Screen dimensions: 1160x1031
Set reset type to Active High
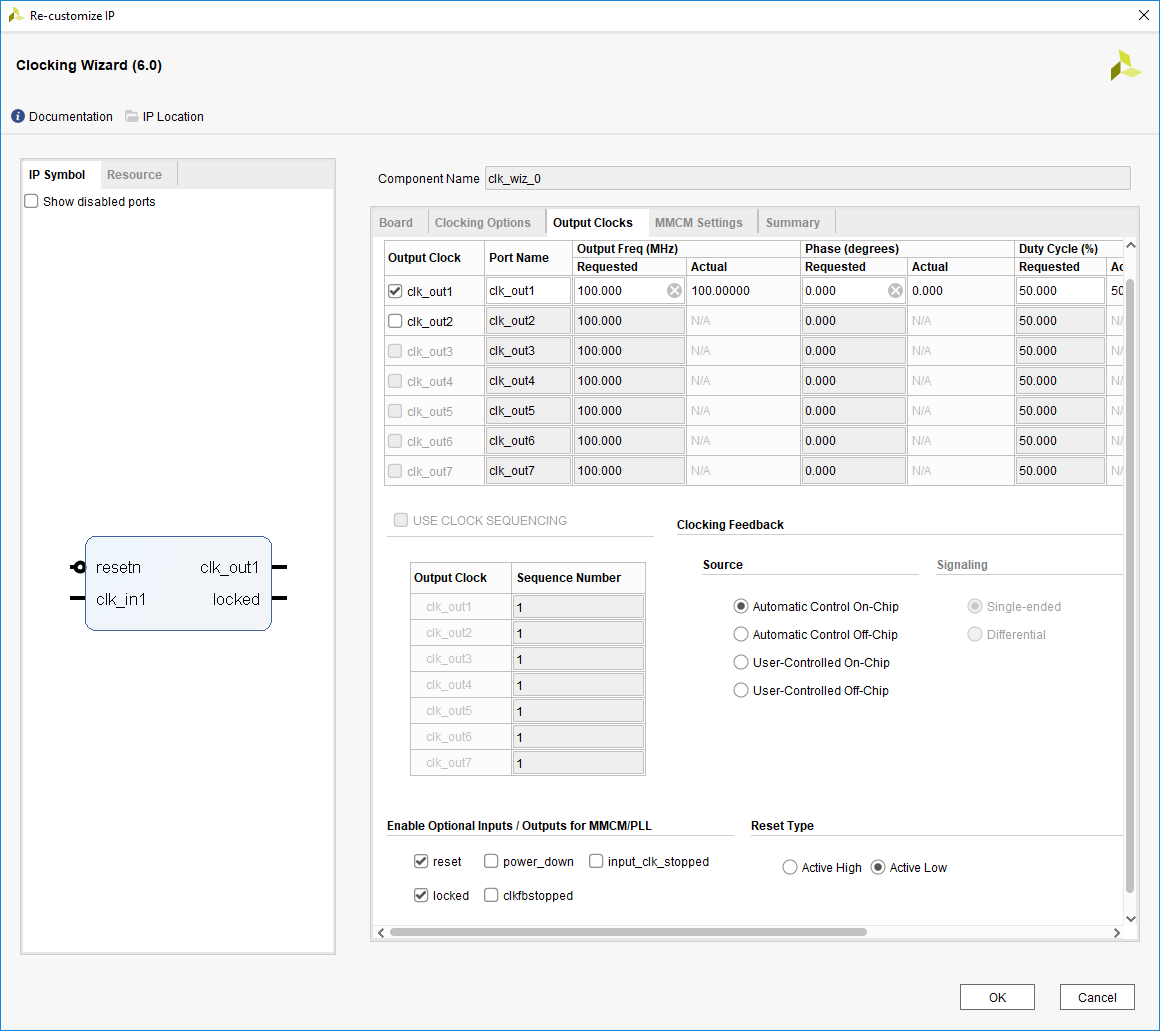789,868
